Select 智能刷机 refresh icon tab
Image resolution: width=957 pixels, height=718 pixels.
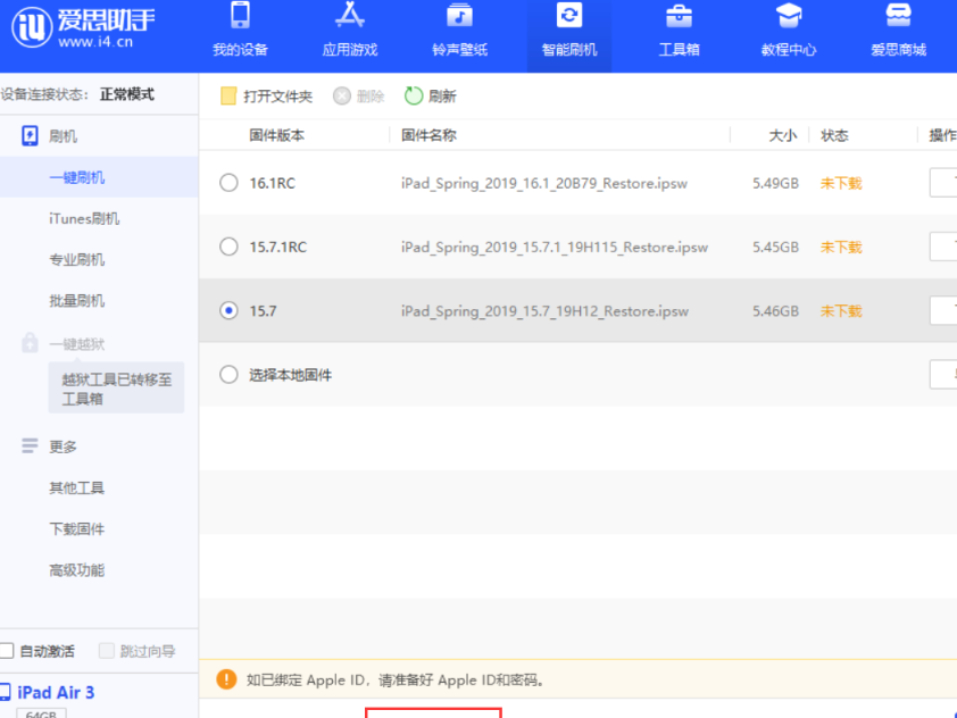569,15
